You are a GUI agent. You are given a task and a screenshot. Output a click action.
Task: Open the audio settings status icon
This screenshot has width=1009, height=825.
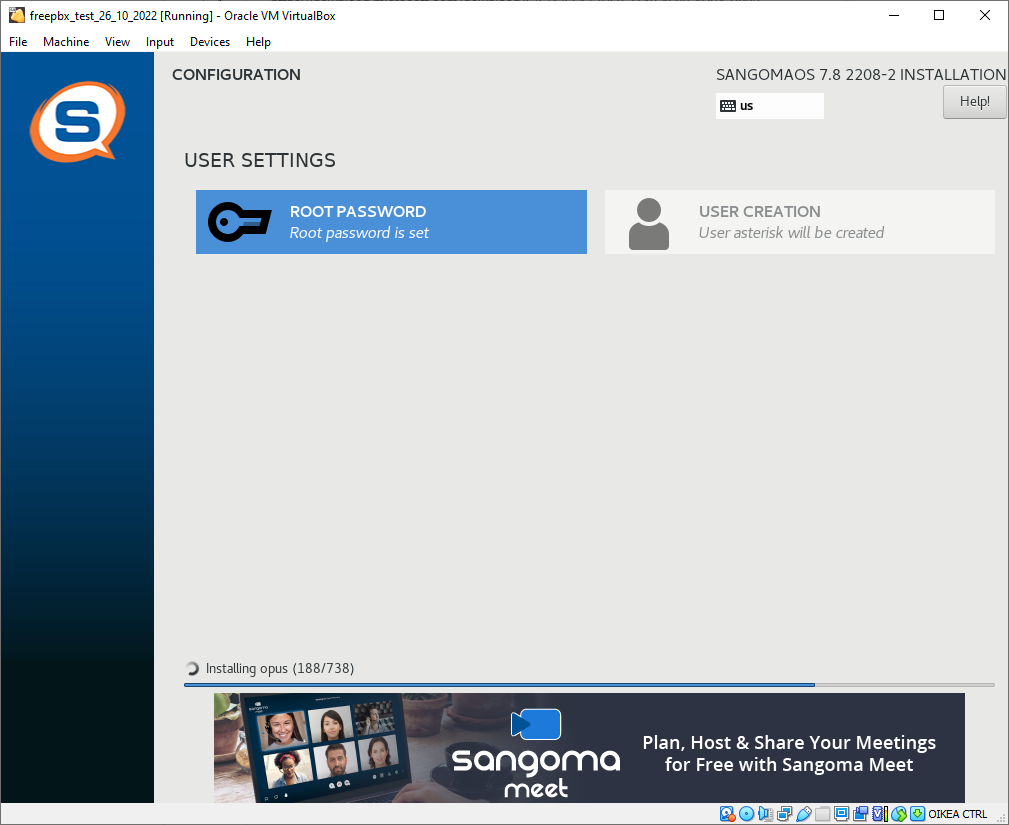(766, 814)
